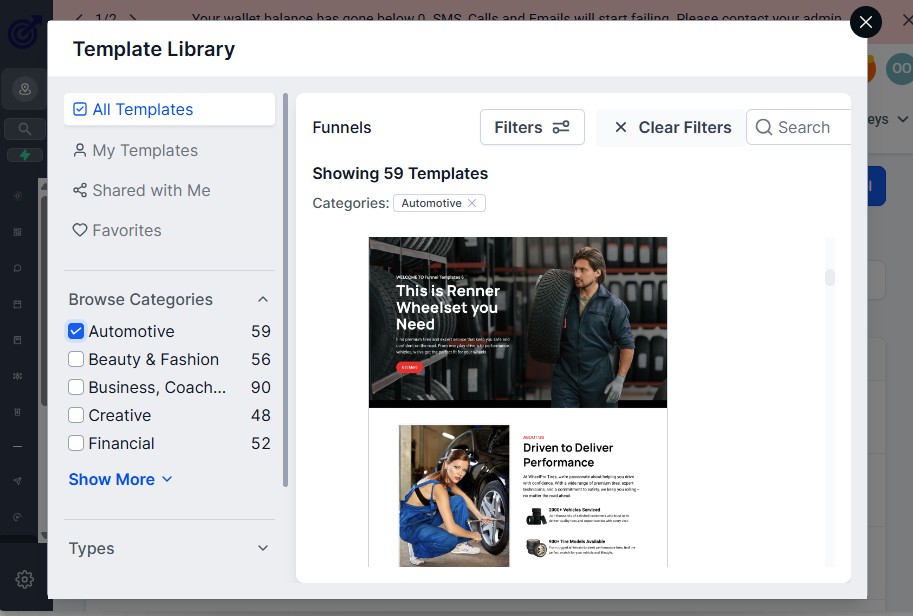Screen dimensions: 913x616
Task: Open the All Templates section
Action: click(x=169, y=109)
